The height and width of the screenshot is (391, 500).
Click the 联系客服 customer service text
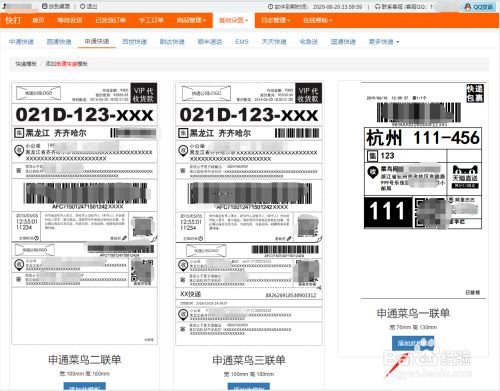click(x=391, y=7)
